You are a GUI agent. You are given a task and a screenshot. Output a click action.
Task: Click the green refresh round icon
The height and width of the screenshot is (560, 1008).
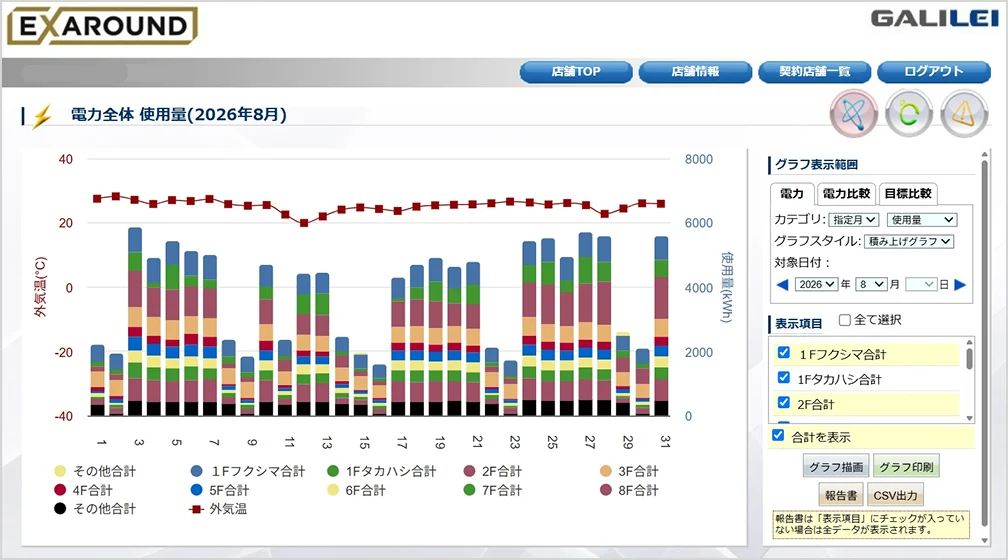tap(908, 114)
